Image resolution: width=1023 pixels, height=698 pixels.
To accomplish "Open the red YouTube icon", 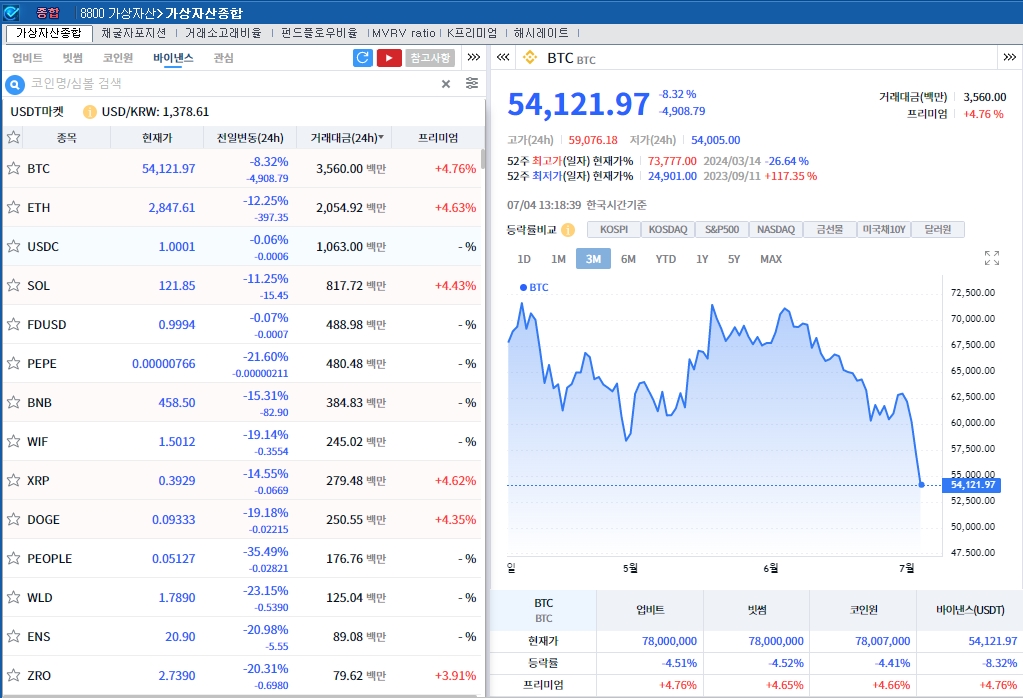I will [x=389, y=57].
